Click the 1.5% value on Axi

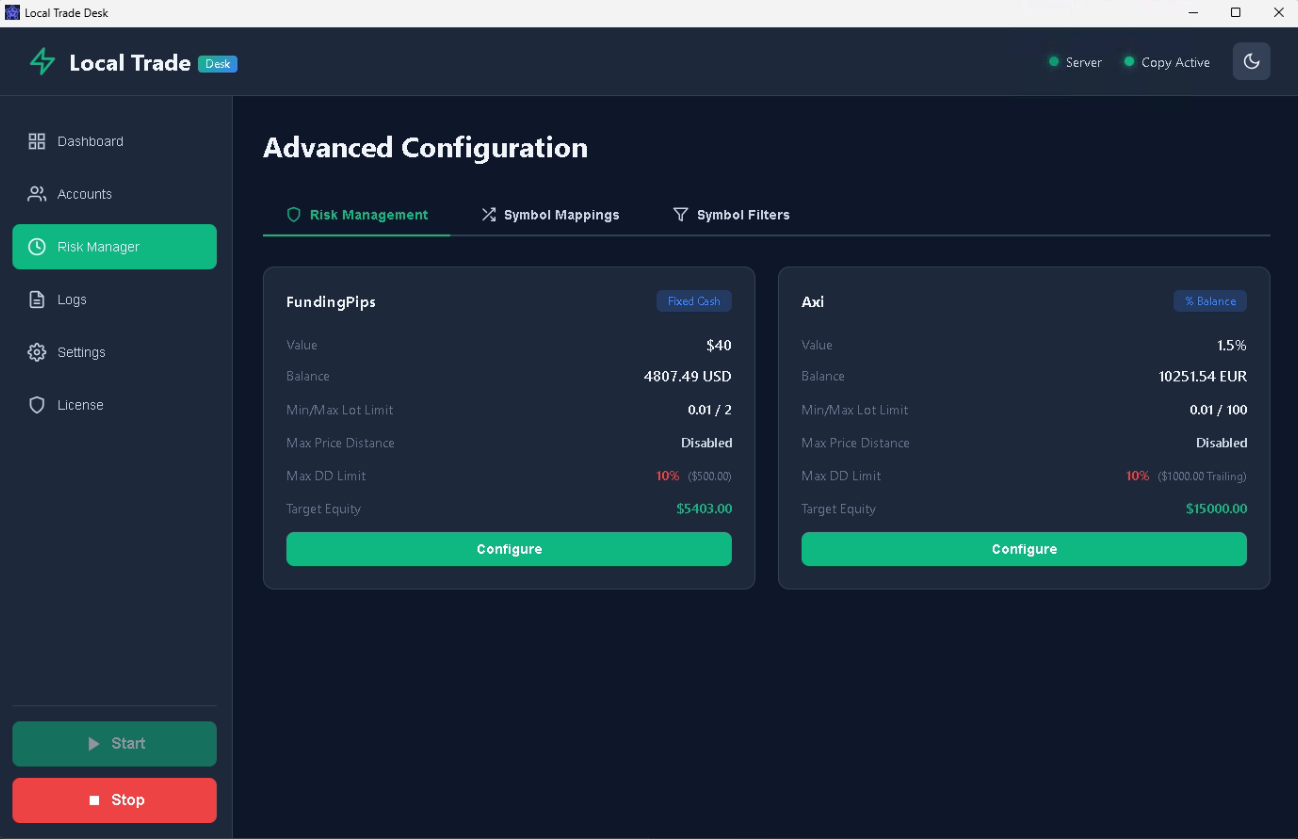pyautogui.click(x=1232, y=345)
